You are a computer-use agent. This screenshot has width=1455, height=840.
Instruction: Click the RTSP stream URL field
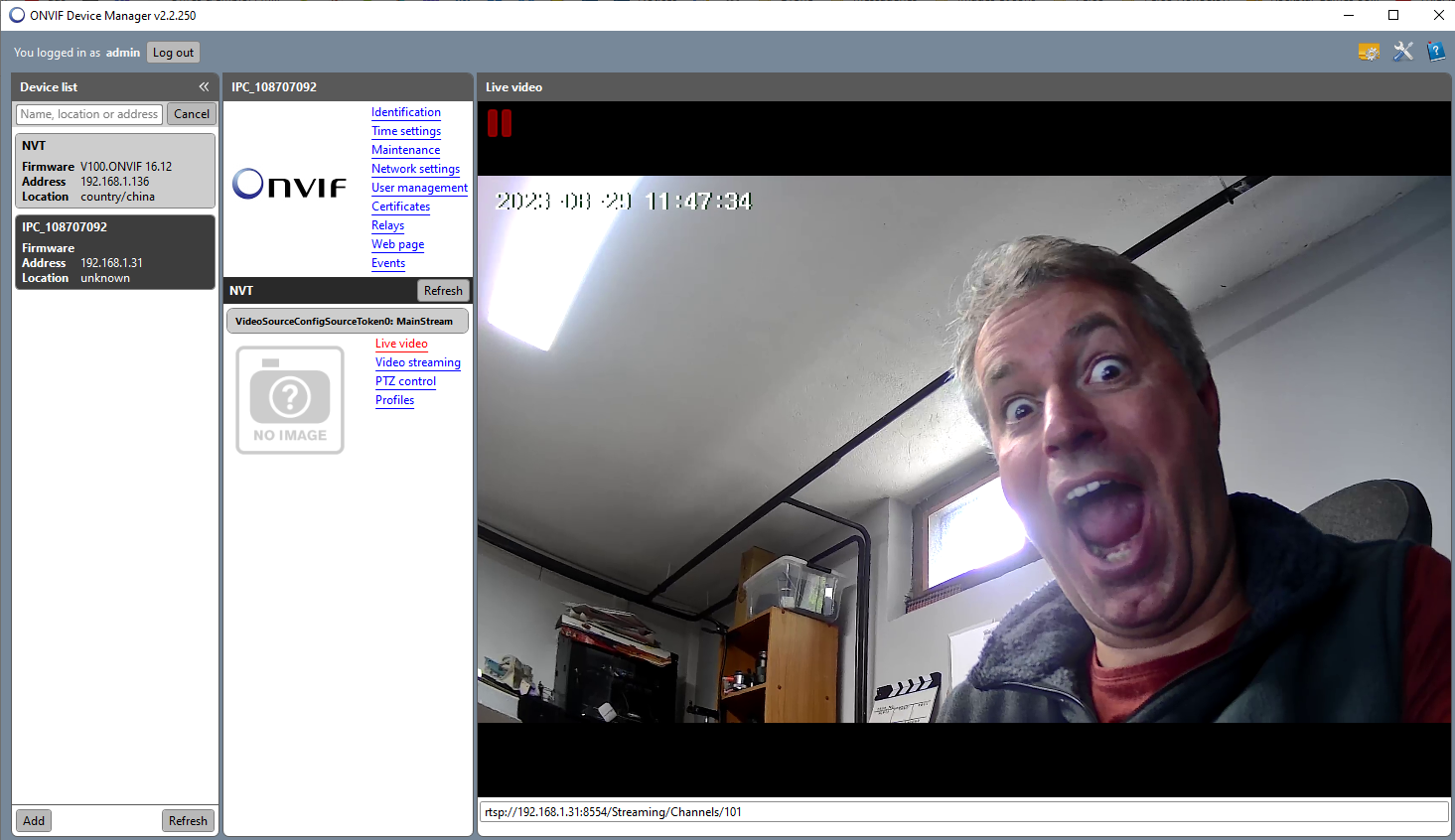point(961,812)
